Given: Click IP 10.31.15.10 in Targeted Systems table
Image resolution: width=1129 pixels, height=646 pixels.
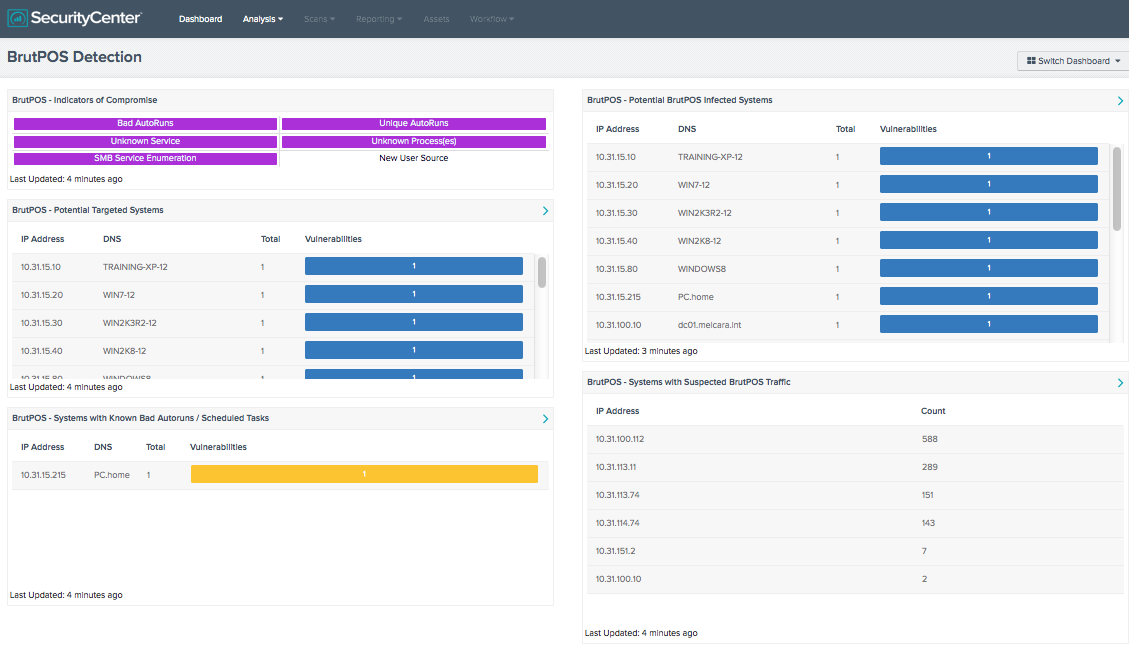Looking at the screenshot, I should tap(41, 267).
